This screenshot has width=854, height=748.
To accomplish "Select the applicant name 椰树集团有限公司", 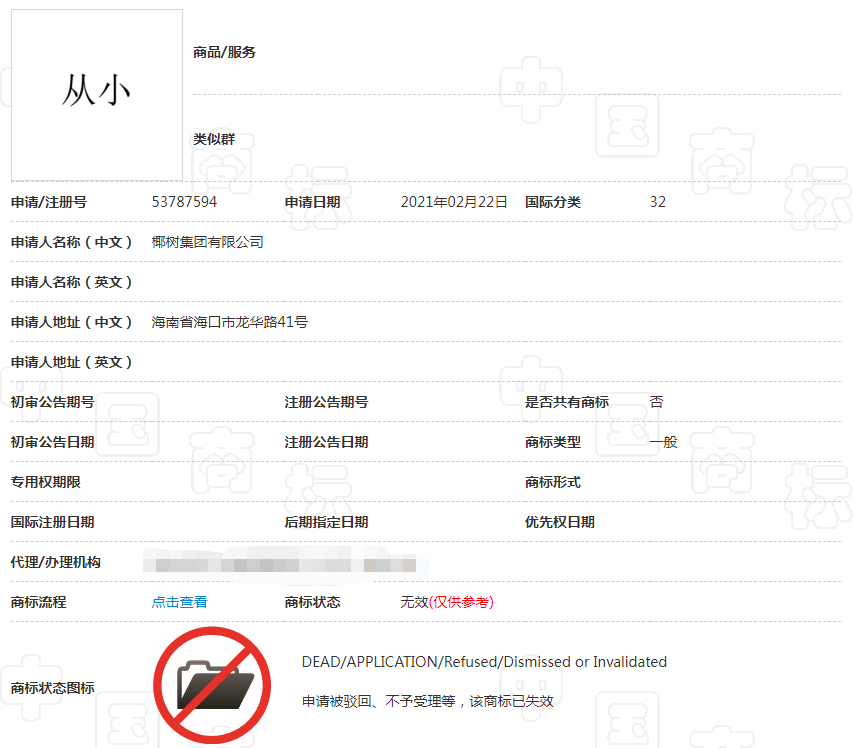I will click(x=208, y=242).
